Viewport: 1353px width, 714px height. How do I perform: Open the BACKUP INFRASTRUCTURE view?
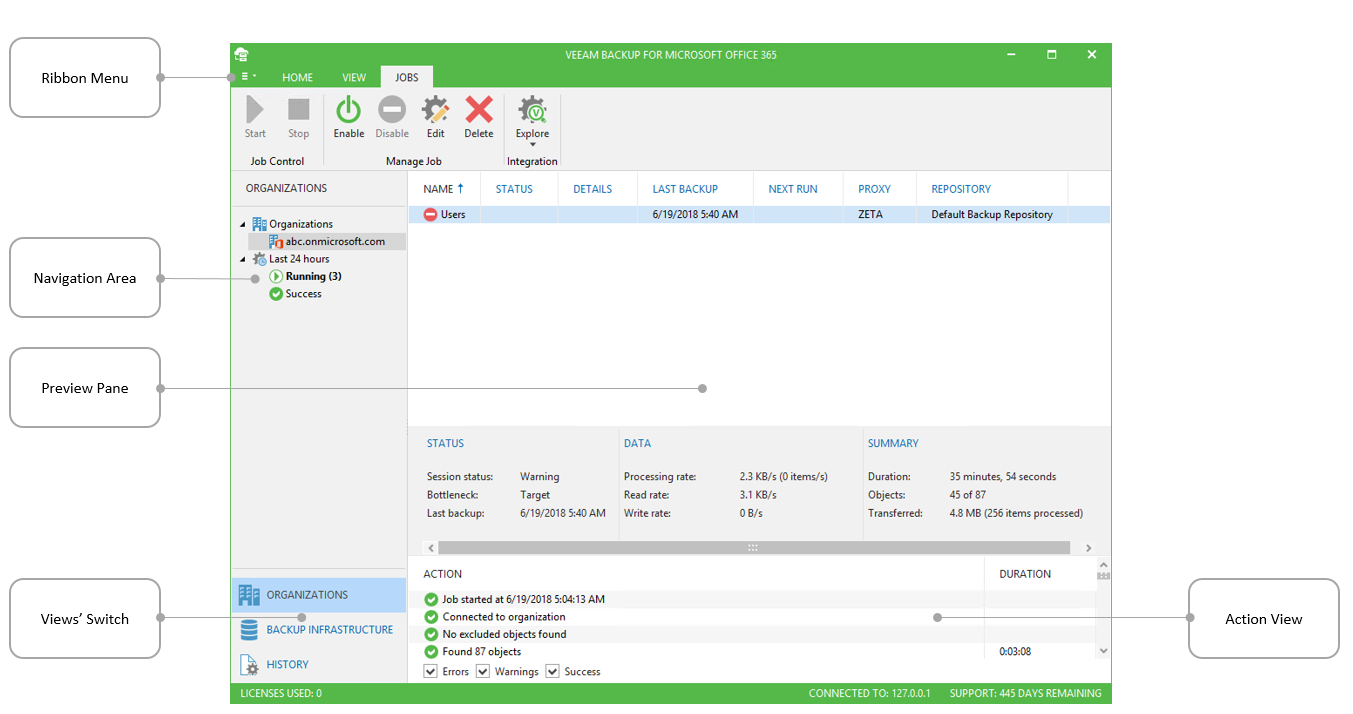[319, 630]
